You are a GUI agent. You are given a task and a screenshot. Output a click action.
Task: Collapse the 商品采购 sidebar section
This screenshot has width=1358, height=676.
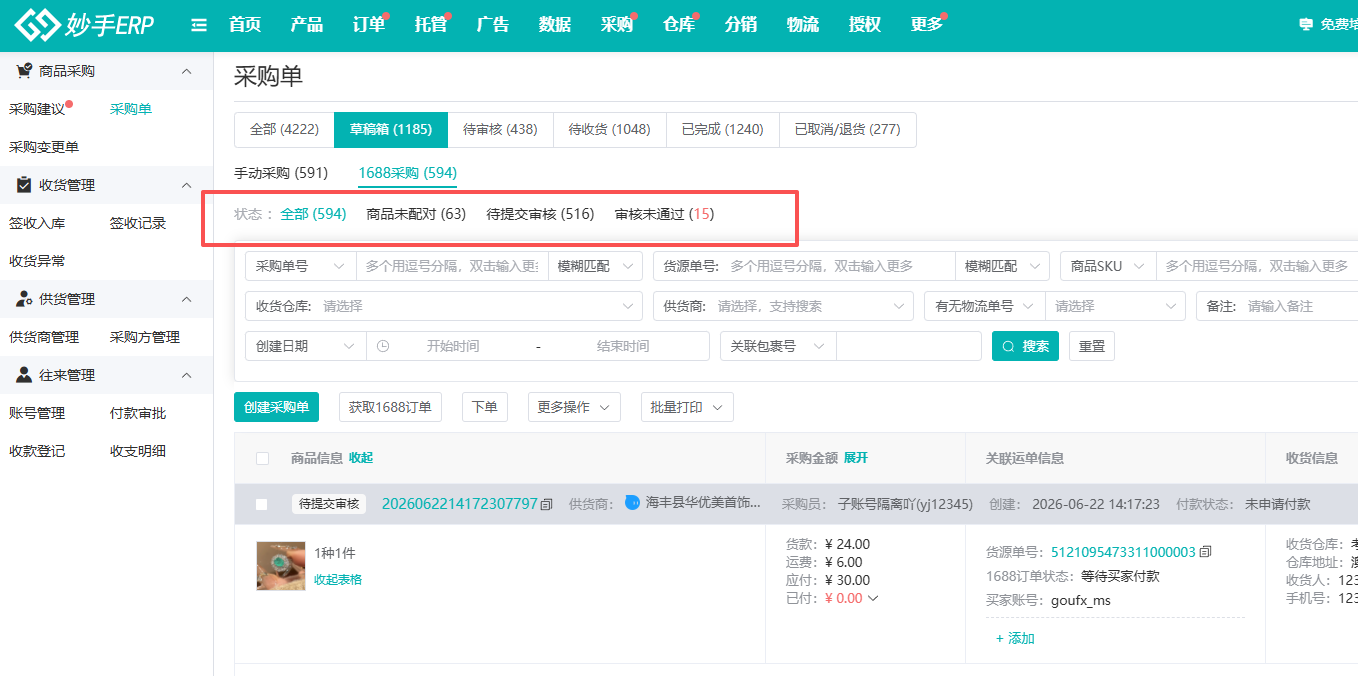[186, 71]
